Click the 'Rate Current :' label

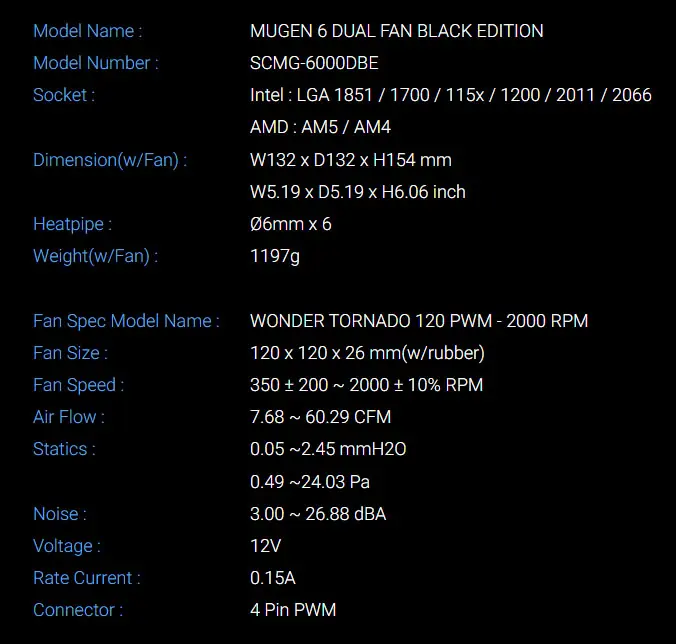pos(87,578)
